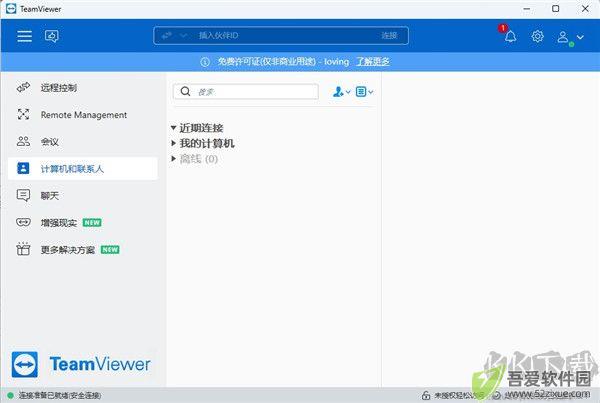The image size is (600, 403).
Task: Click the magnifier search icon
Action: 185,91
